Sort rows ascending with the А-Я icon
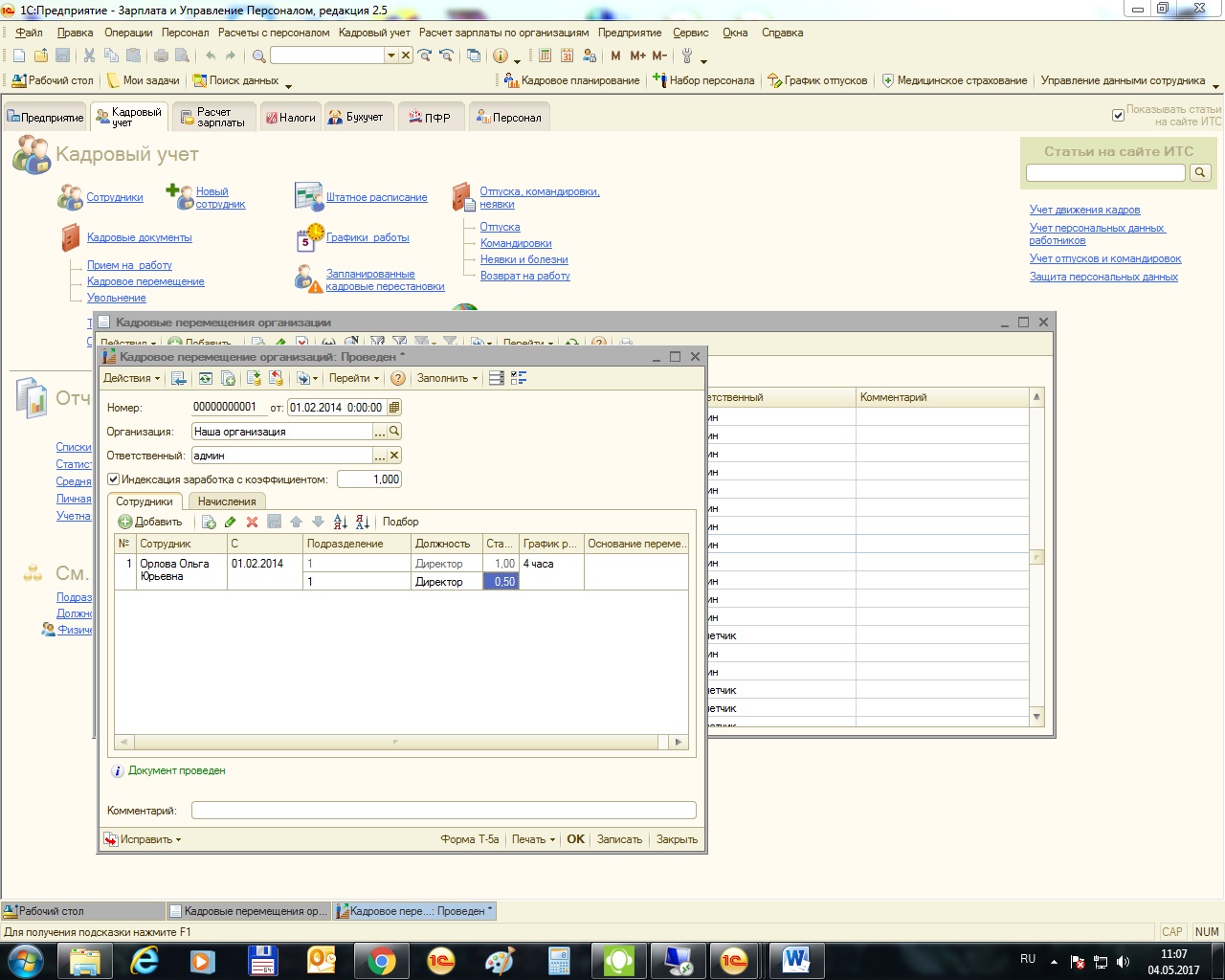The image size is (1225, 980). 340,522
